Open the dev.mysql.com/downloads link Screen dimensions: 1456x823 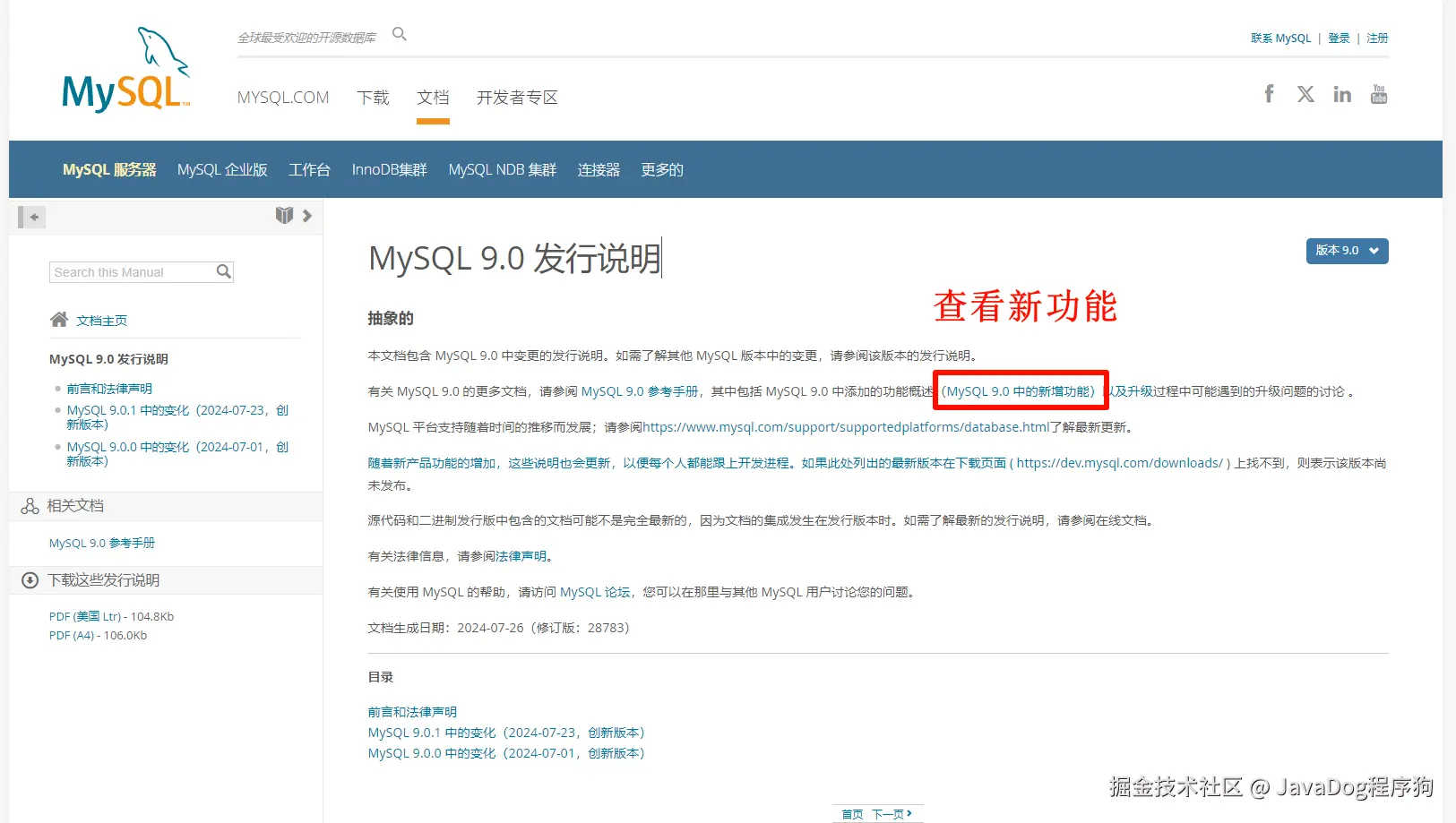(x=1120, y=463)
